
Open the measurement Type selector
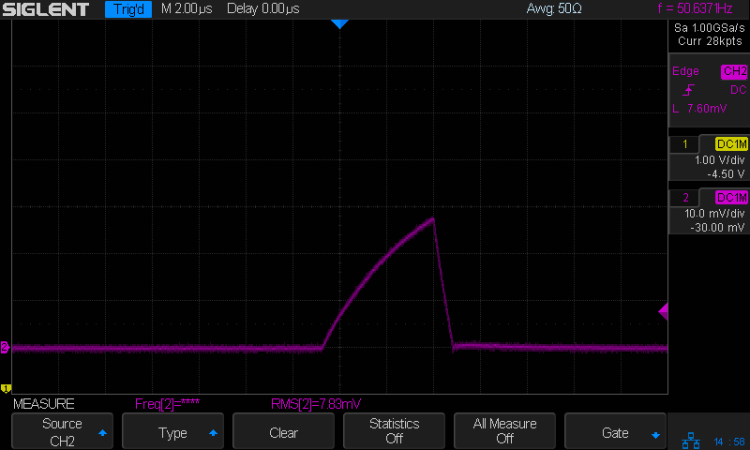173,433
